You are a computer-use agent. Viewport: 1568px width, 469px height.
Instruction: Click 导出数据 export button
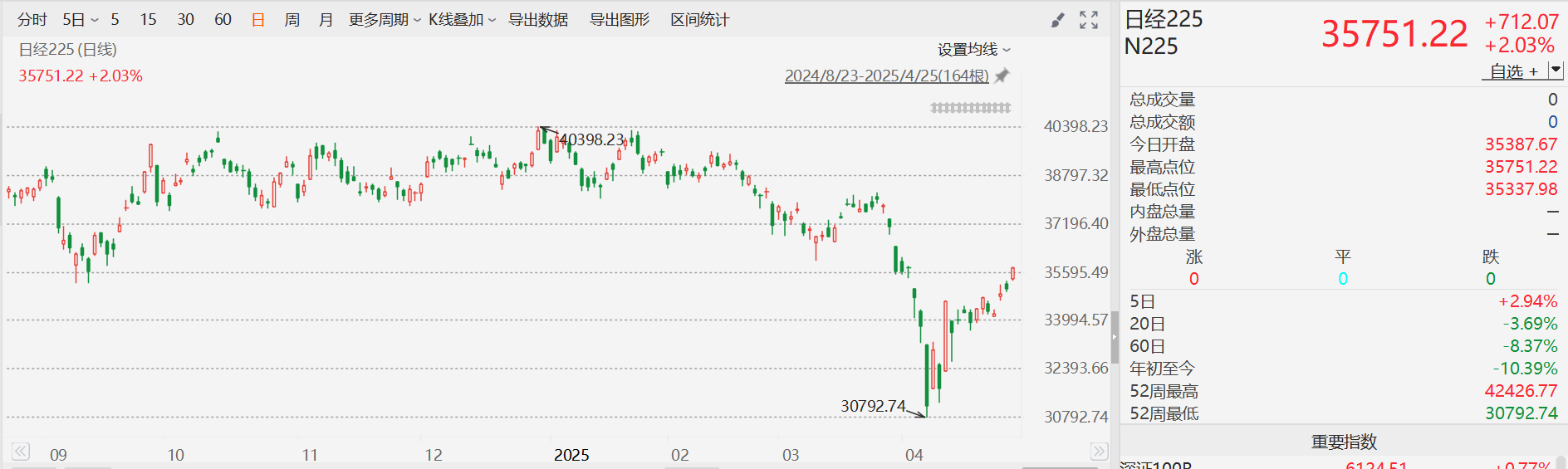point(538,19)
